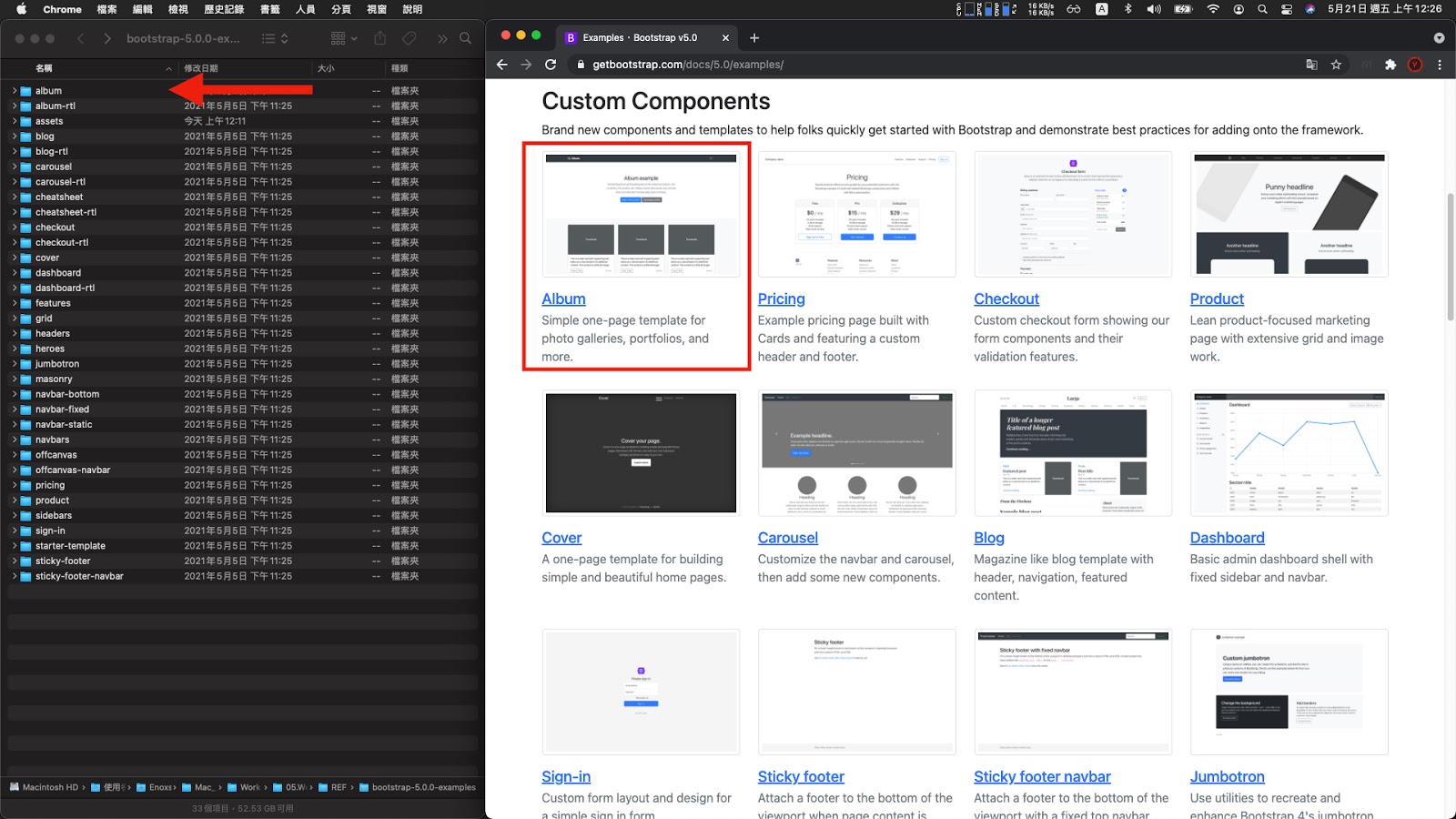1456x819 pixels.
Task: Open the Finder group-by dropdown
Action: point(344,38)
